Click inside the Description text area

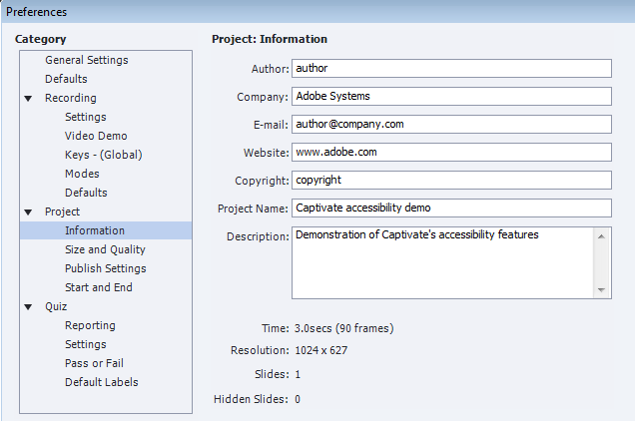pyautogui.click(x=442, y=264)
